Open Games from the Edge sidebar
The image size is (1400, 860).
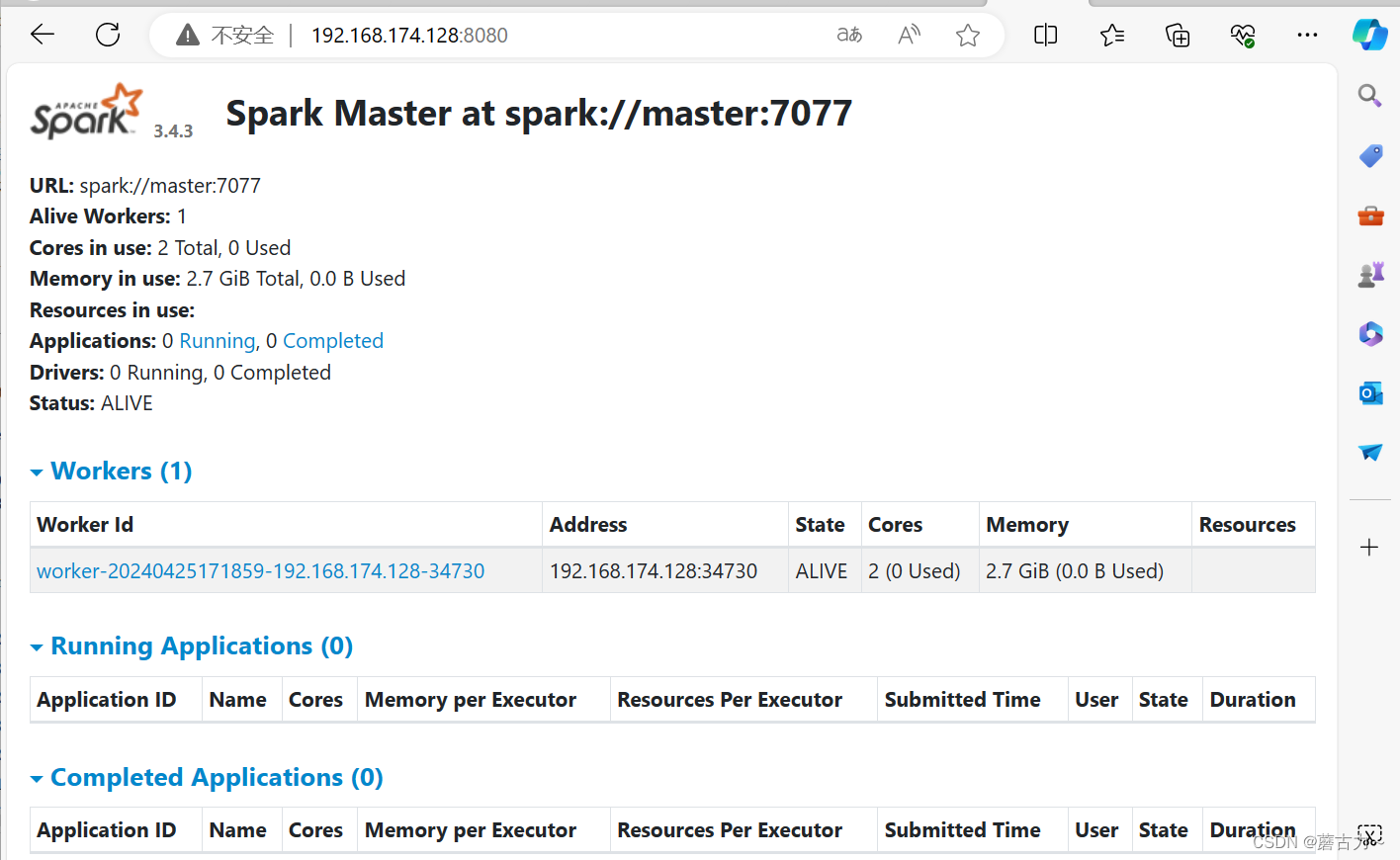pyautogui.click(x=1369, y=274)
